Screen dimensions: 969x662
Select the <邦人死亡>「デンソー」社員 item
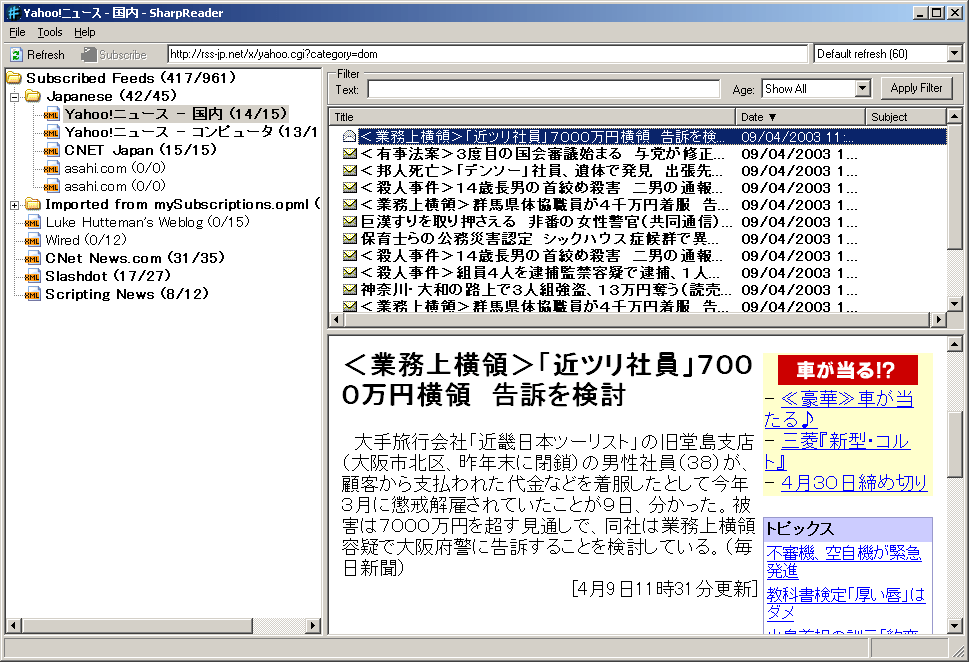click(544, 171)
